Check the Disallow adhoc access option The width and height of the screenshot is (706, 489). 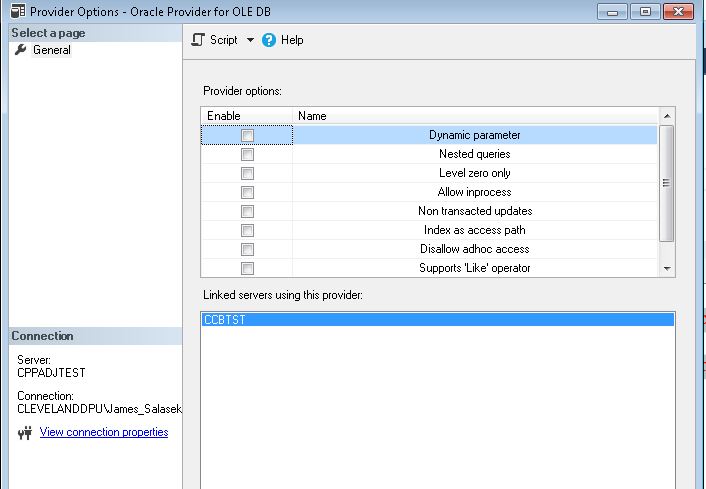tap(247, 249)
